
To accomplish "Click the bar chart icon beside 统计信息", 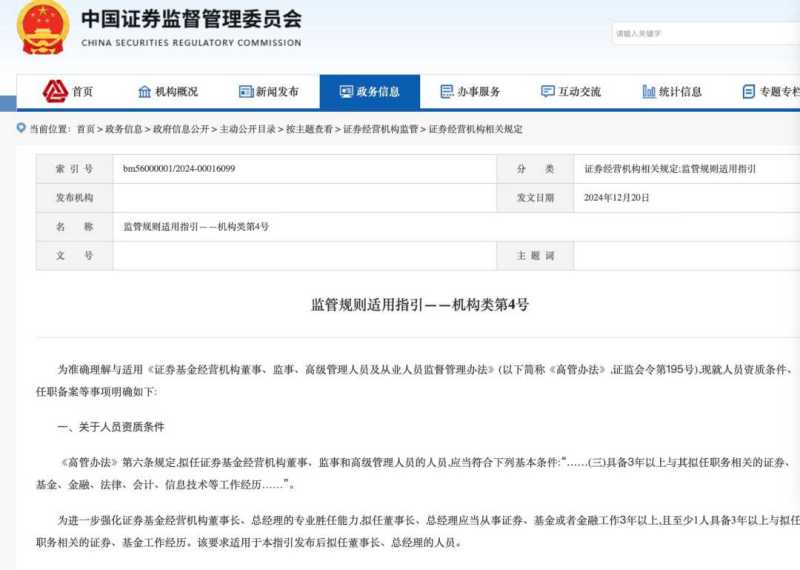I will [649, 92].
